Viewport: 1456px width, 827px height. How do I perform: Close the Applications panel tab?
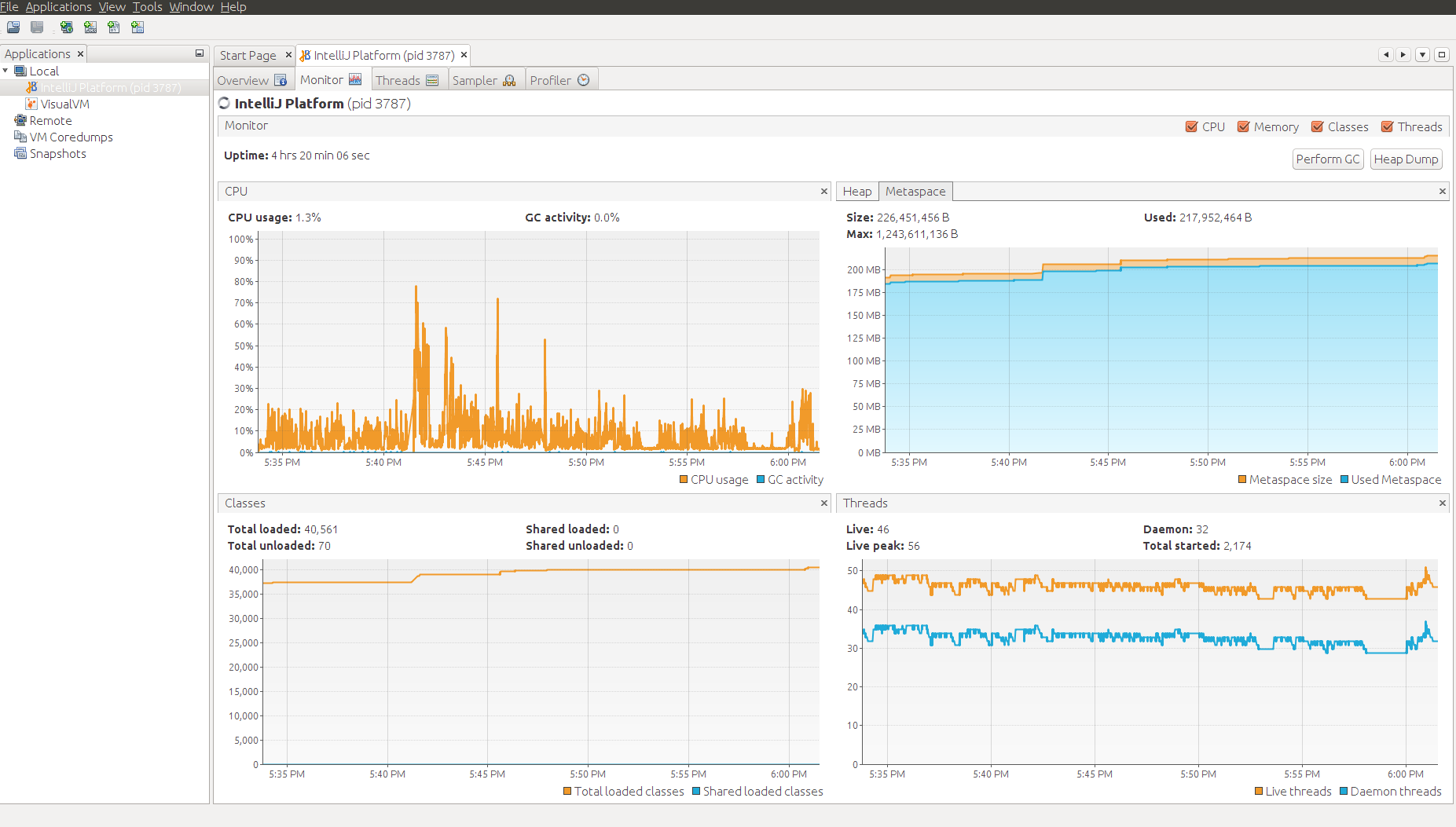80,53
